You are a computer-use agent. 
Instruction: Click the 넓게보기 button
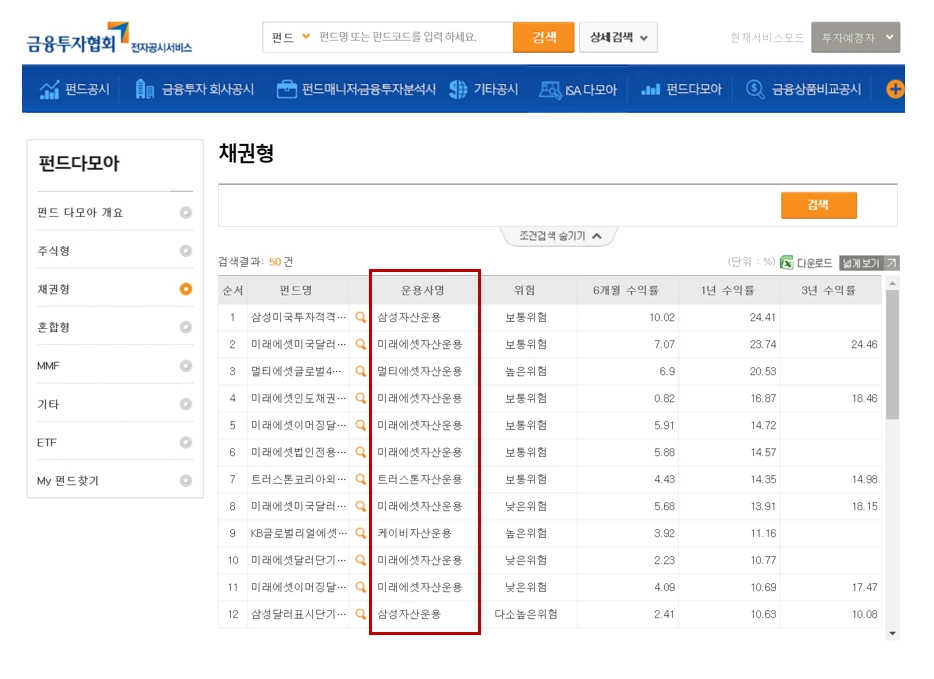[x=868, y=263]
